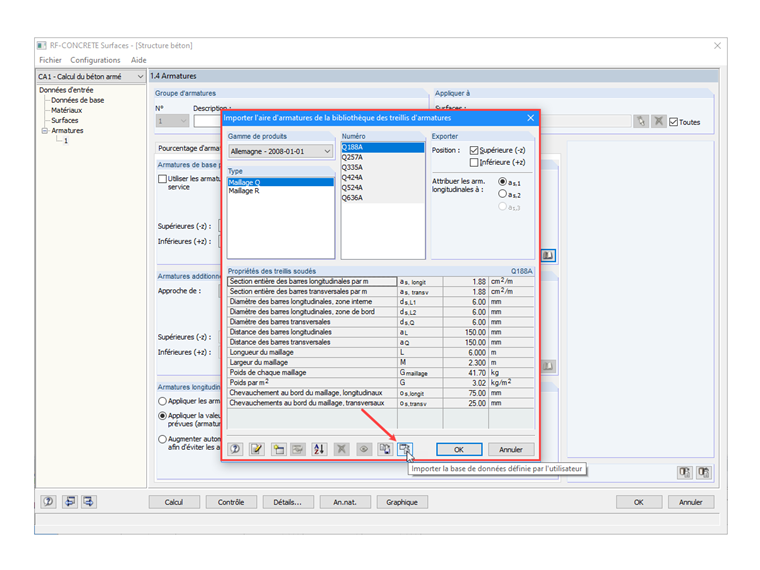The height and width of the screenshot is (570, 760).
Task: Click Annuler in the main window footer
Action: coord(691,502)
